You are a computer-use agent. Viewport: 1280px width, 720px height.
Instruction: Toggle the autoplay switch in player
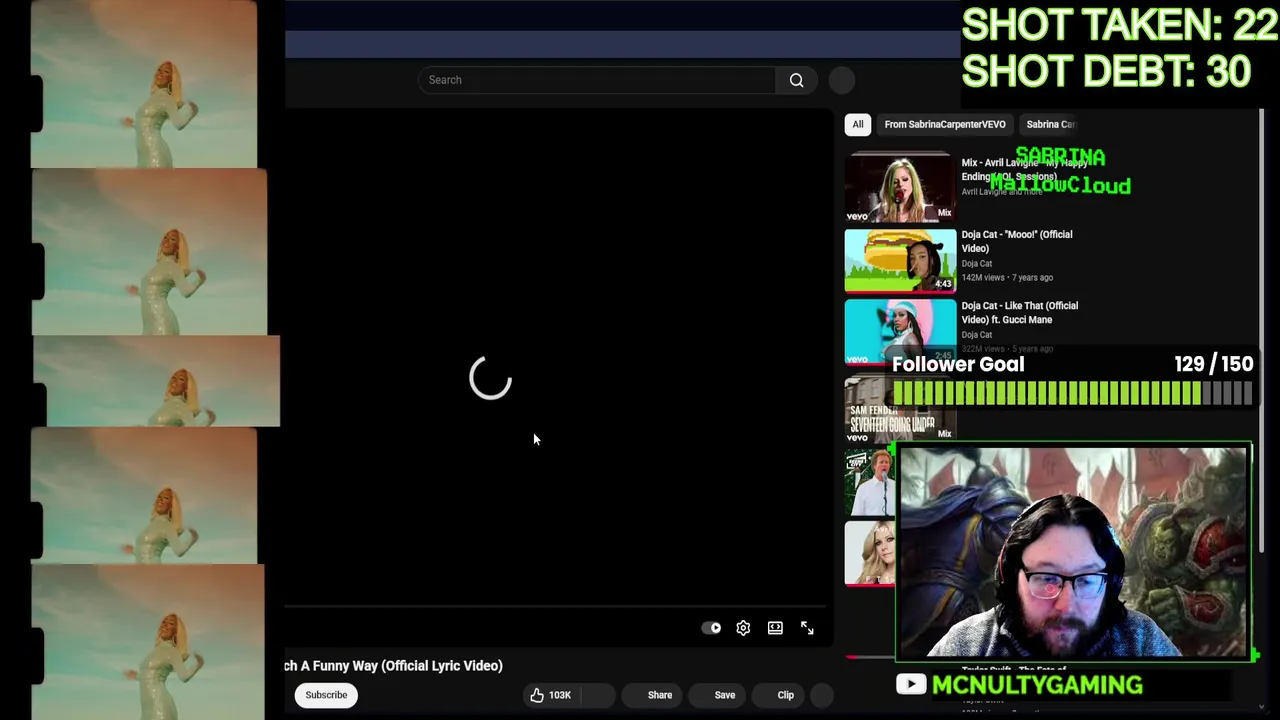[711, 628]
